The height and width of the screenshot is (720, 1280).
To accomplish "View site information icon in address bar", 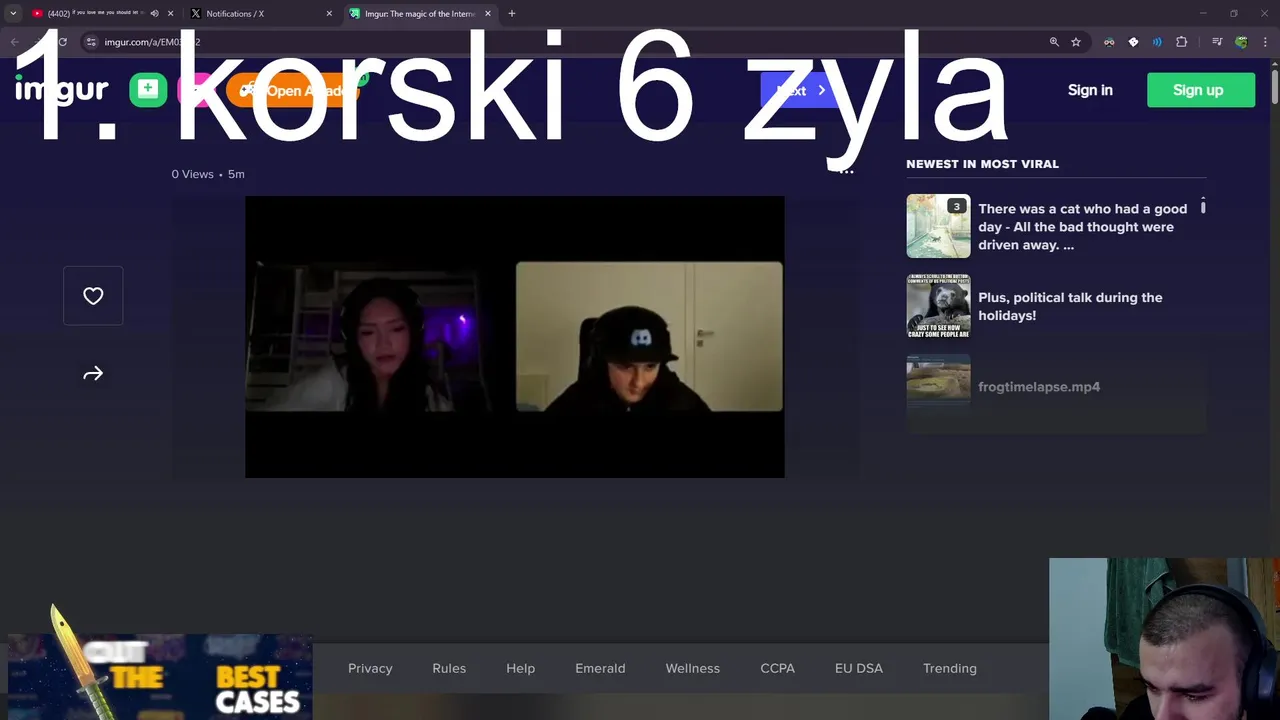I will coord(91,42).
